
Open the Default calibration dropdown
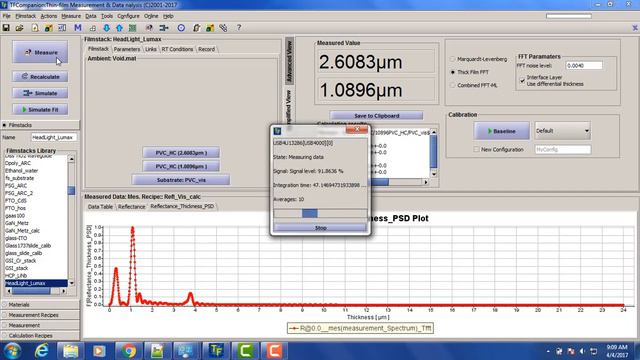(x=562, y=131)
